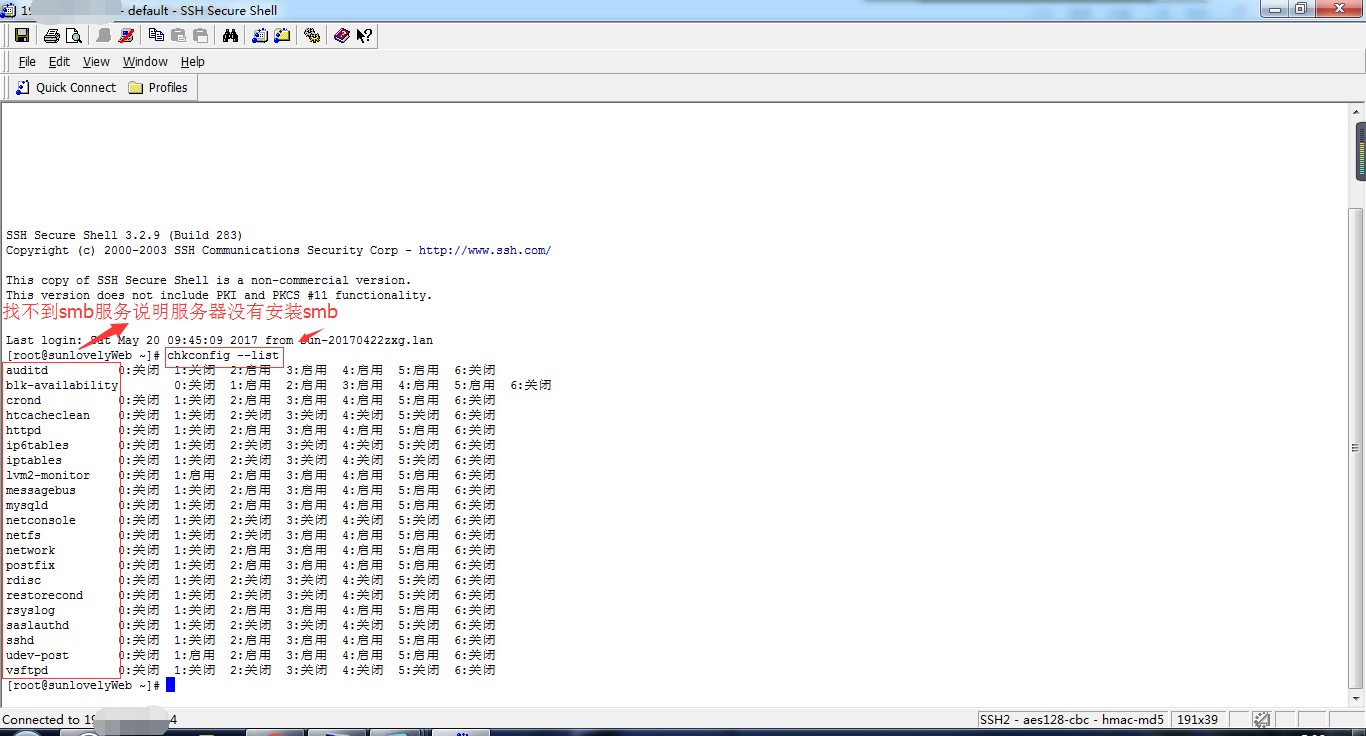Click the window title bar app icon
Image resolution: width=1366 pixels, height=736 pixels.
[x=8, y=10]
